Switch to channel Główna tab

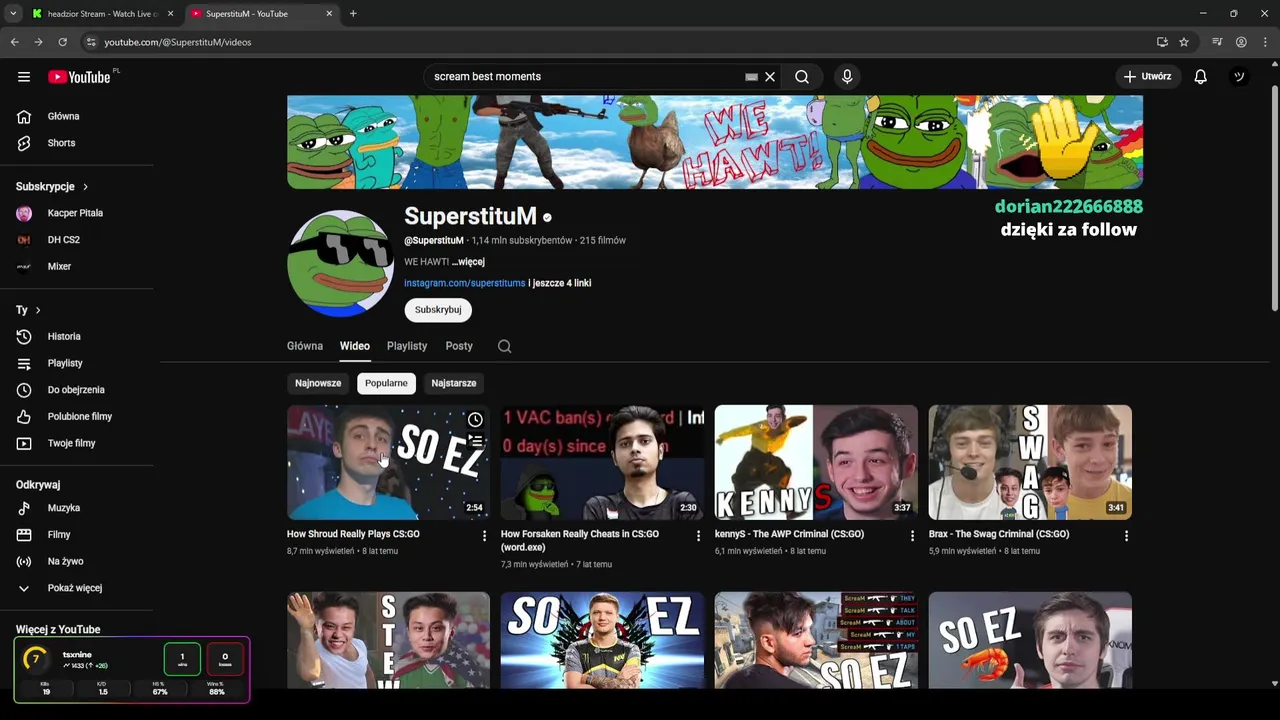(305, 346)
